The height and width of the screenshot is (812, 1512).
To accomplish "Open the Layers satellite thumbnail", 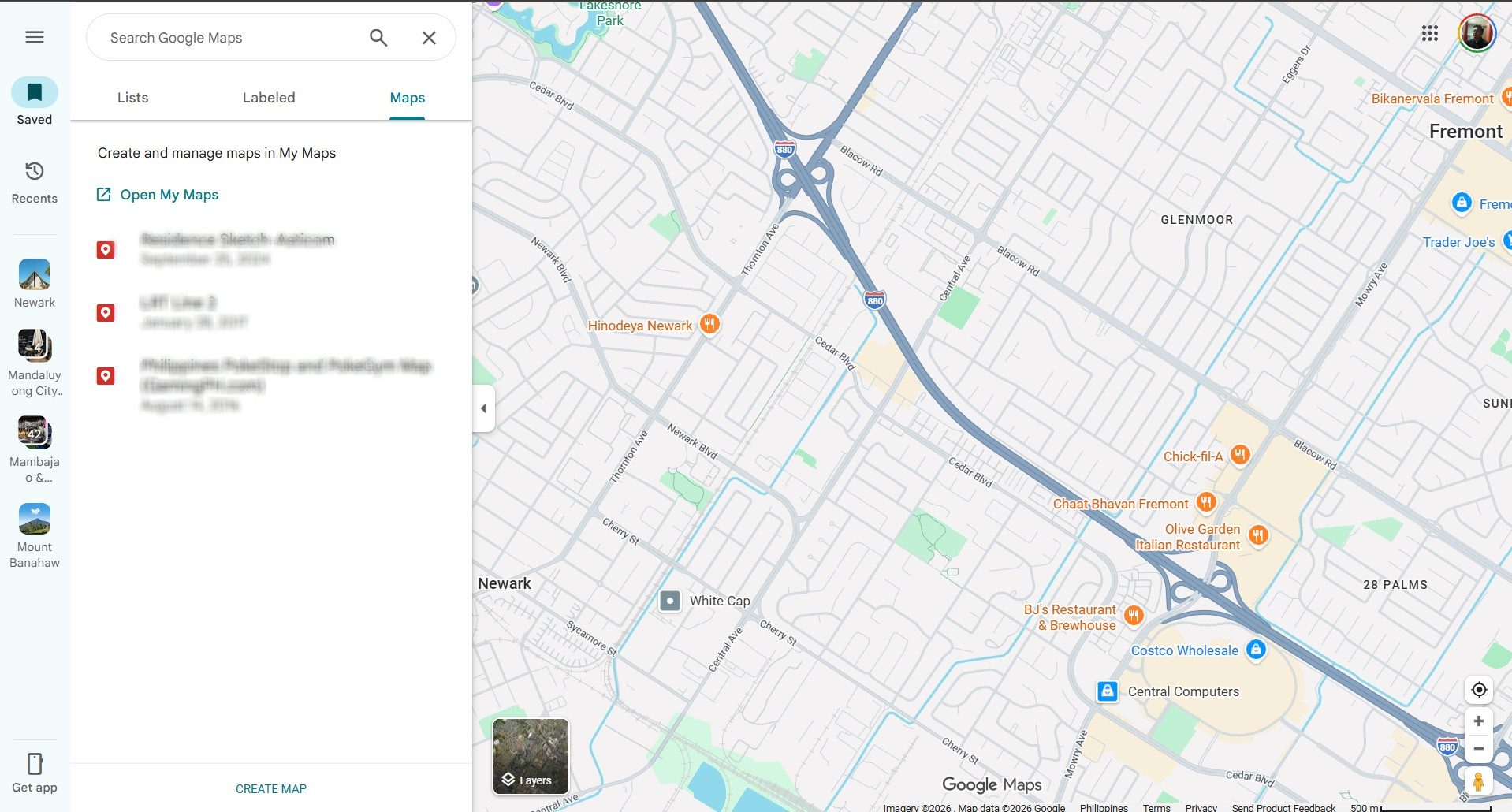I will click(531, 756).
